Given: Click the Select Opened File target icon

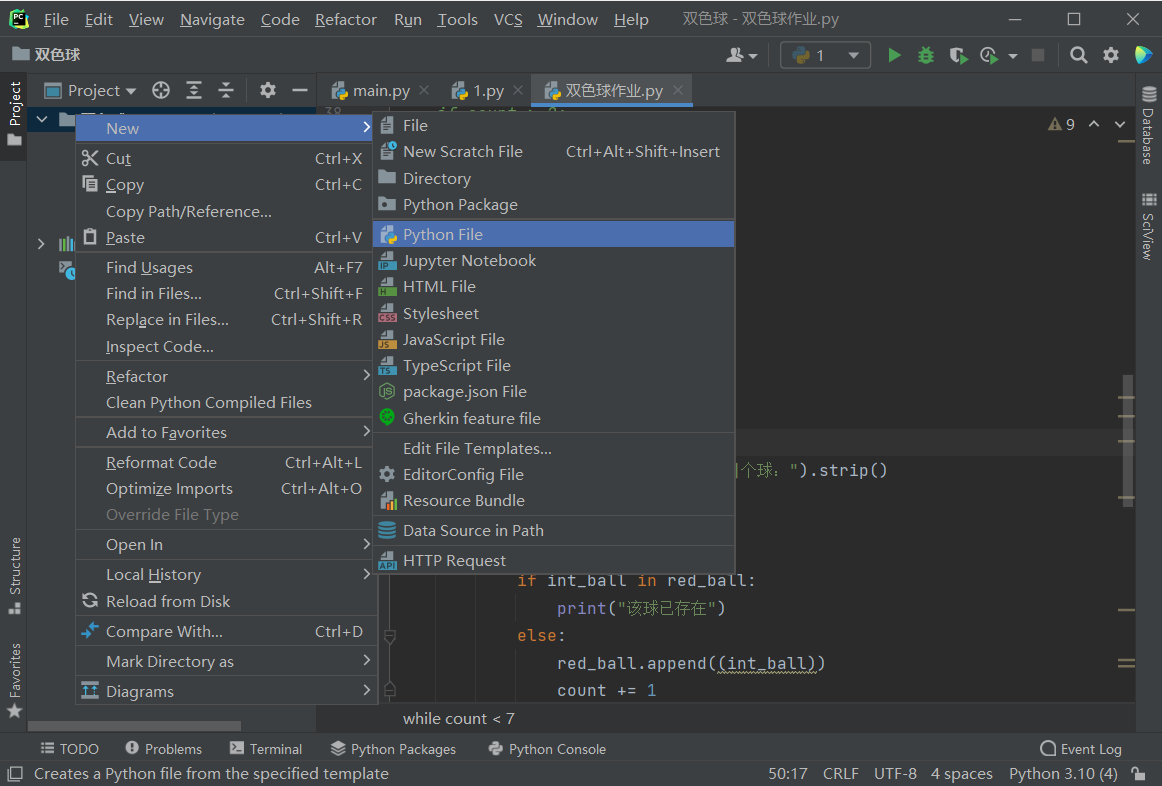Looking at the screenshot, I should [x=161, y=91].
